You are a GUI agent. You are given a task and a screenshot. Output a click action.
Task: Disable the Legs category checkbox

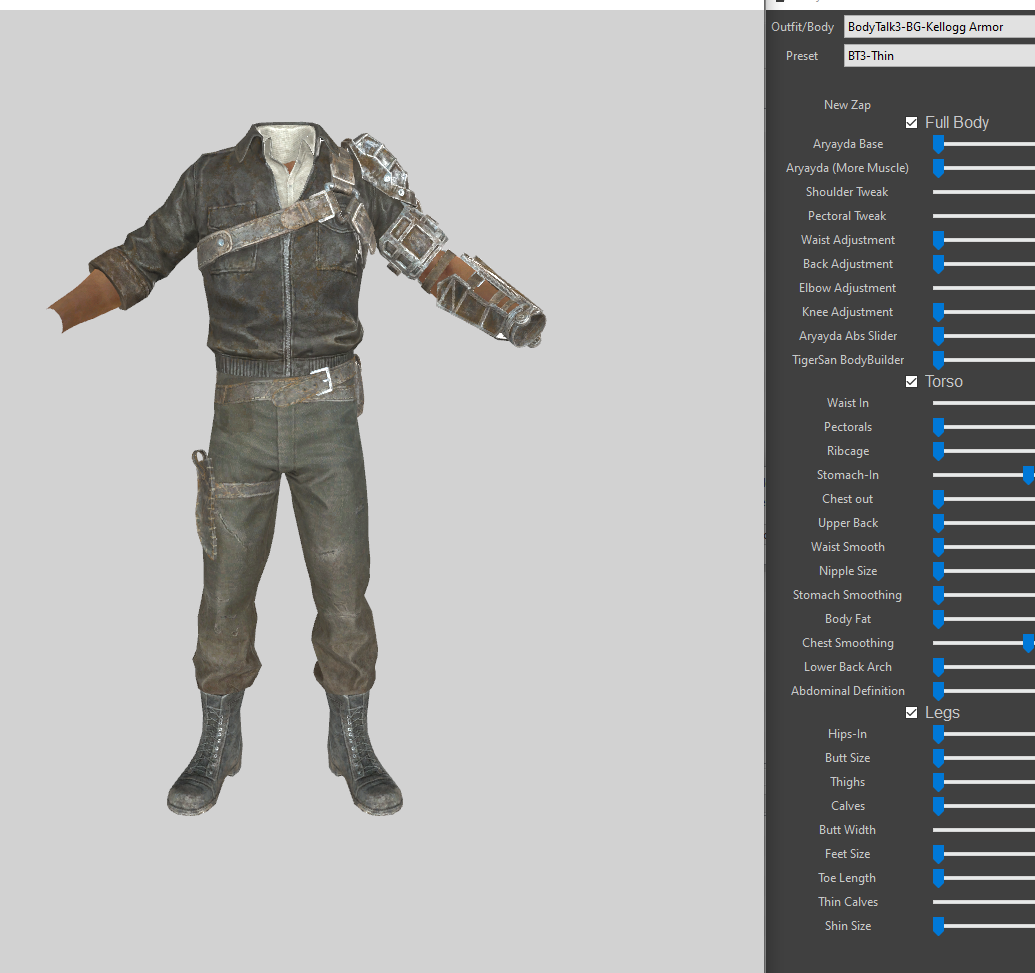[x=911, y=713]
